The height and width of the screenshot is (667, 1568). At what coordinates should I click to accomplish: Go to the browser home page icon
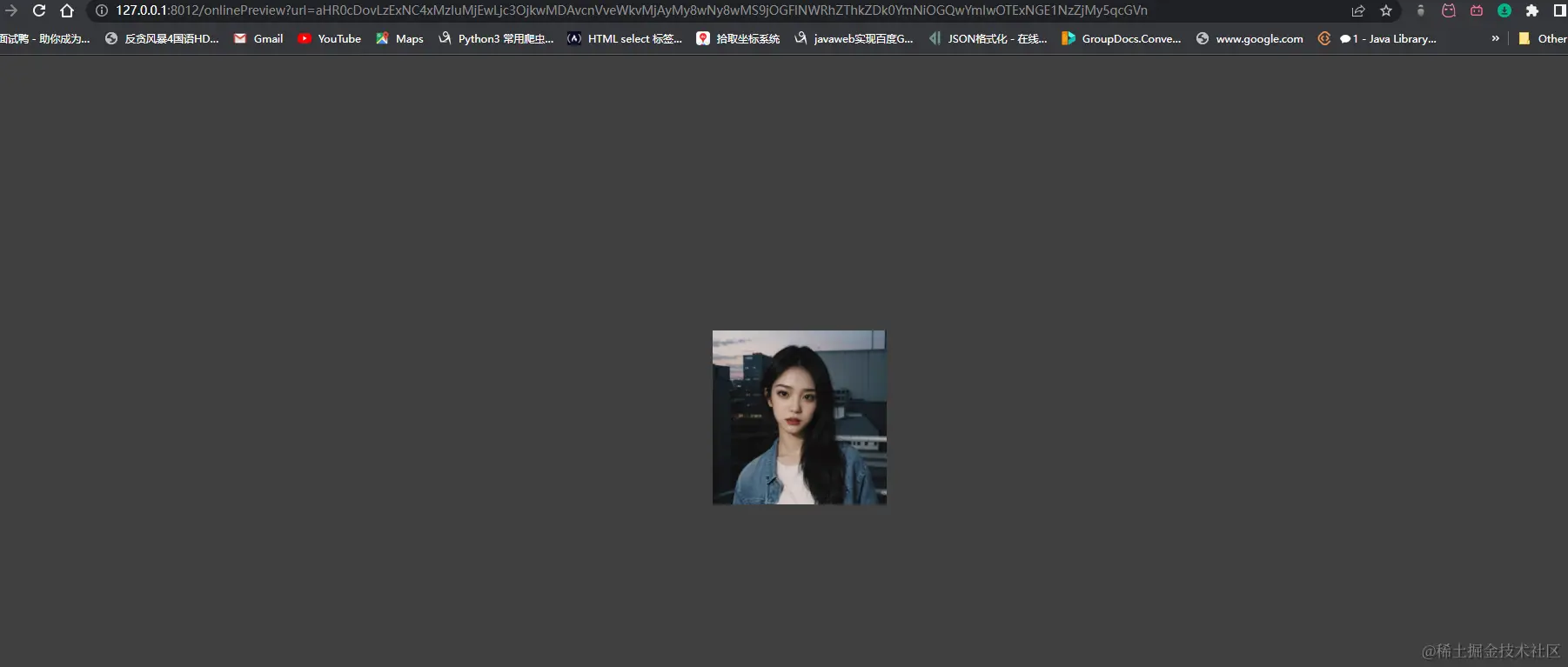pos(67,10)
